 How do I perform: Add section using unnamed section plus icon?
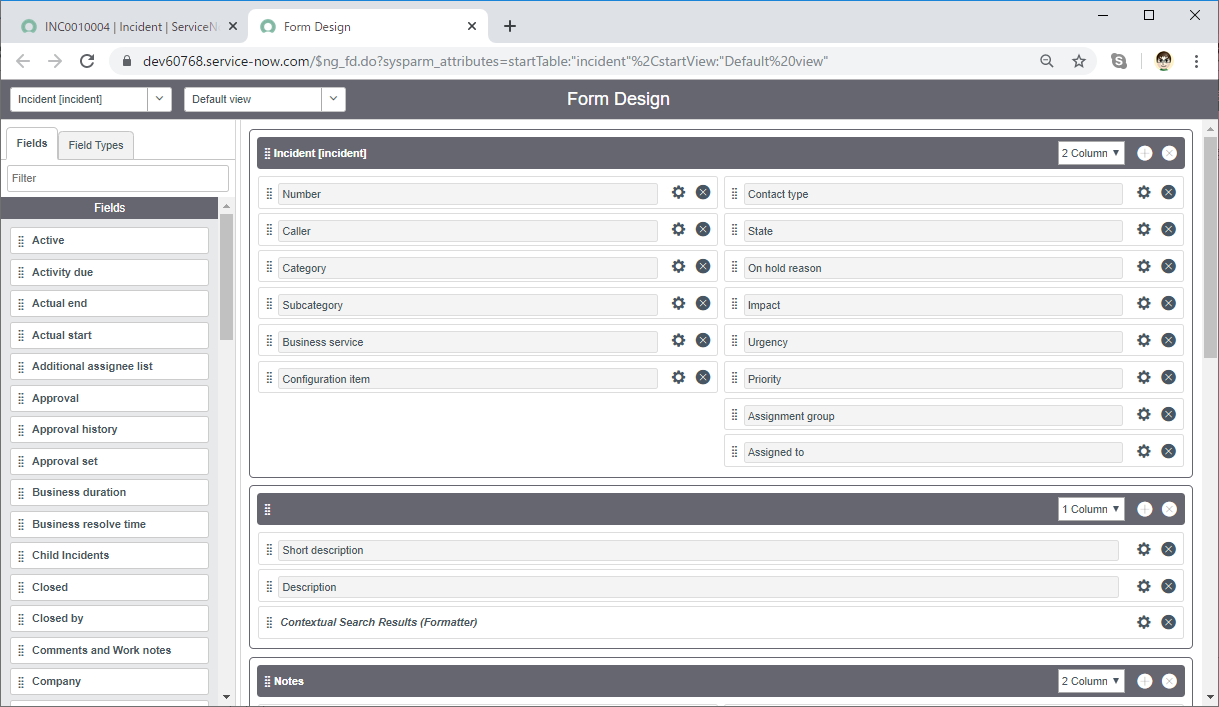click(x=1145, y=509)
